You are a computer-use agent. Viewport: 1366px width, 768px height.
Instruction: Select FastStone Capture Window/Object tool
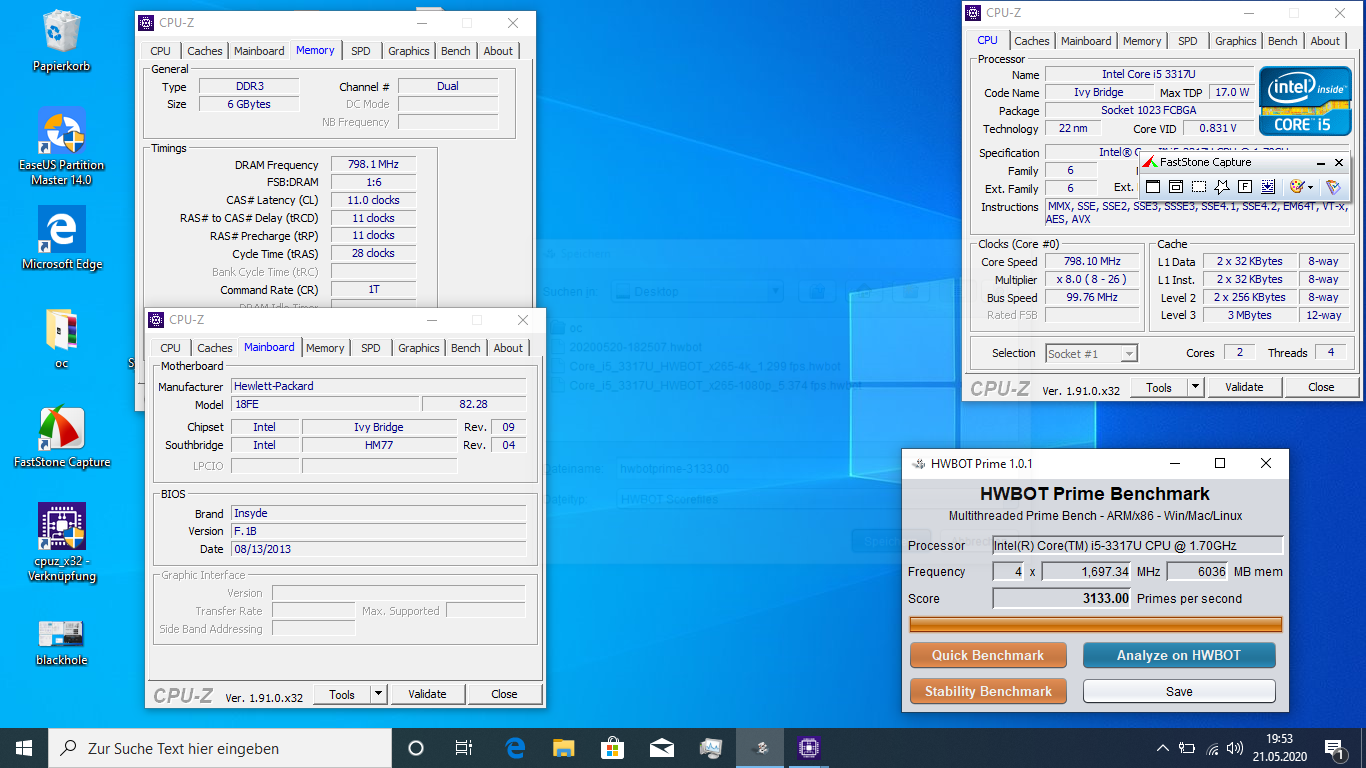(x=1176, y=187)
